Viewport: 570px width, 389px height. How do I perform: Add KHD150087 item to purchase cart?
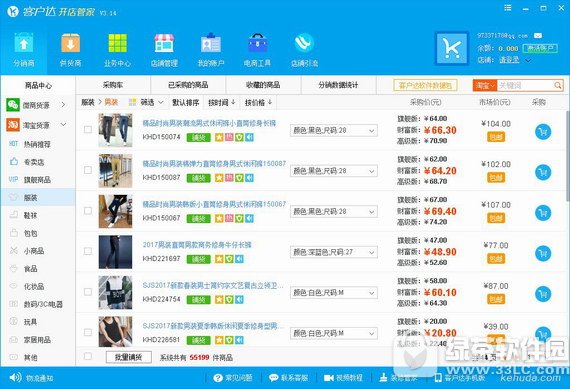click(543, 172)
